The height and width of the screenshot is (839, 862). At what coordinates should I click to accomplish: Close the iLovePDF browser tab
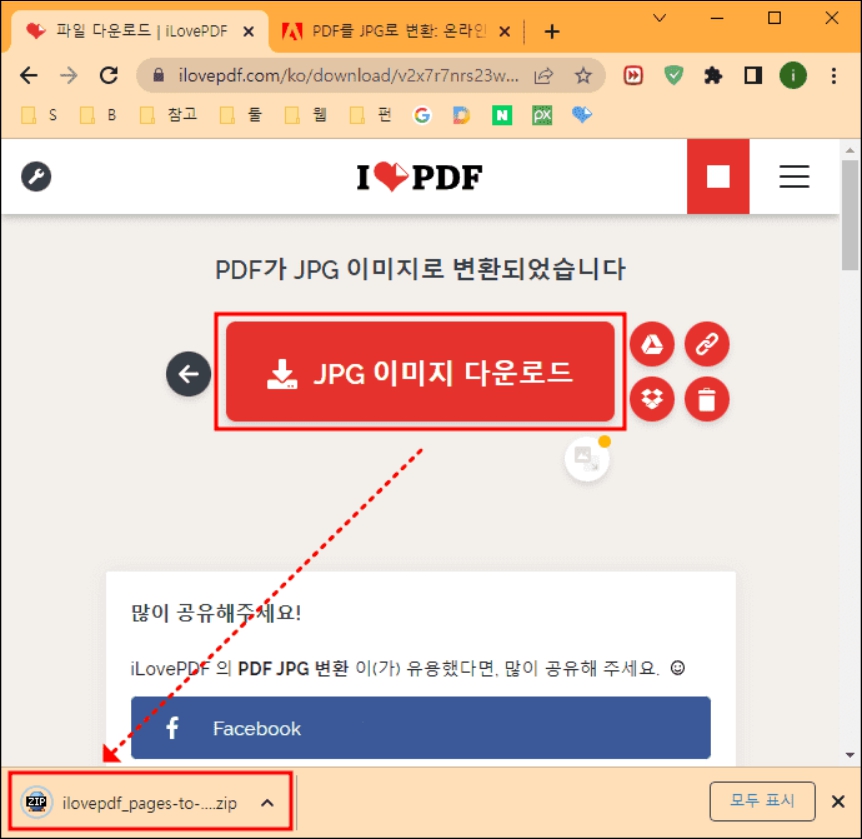(x=248, y=32)
